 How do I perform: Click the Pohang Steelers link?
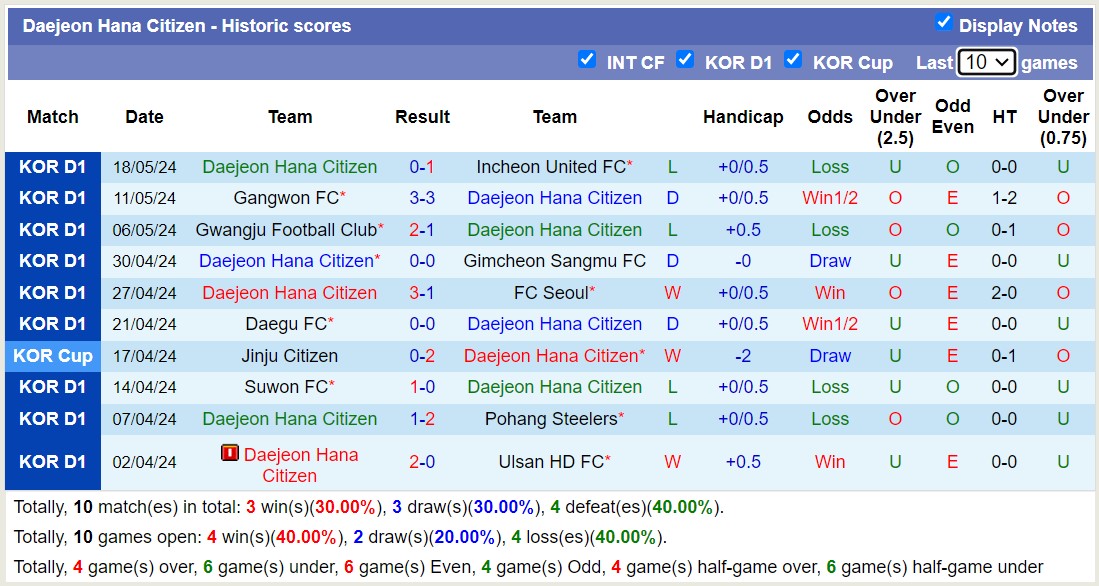pyautogui.click(x=551, y=418)
